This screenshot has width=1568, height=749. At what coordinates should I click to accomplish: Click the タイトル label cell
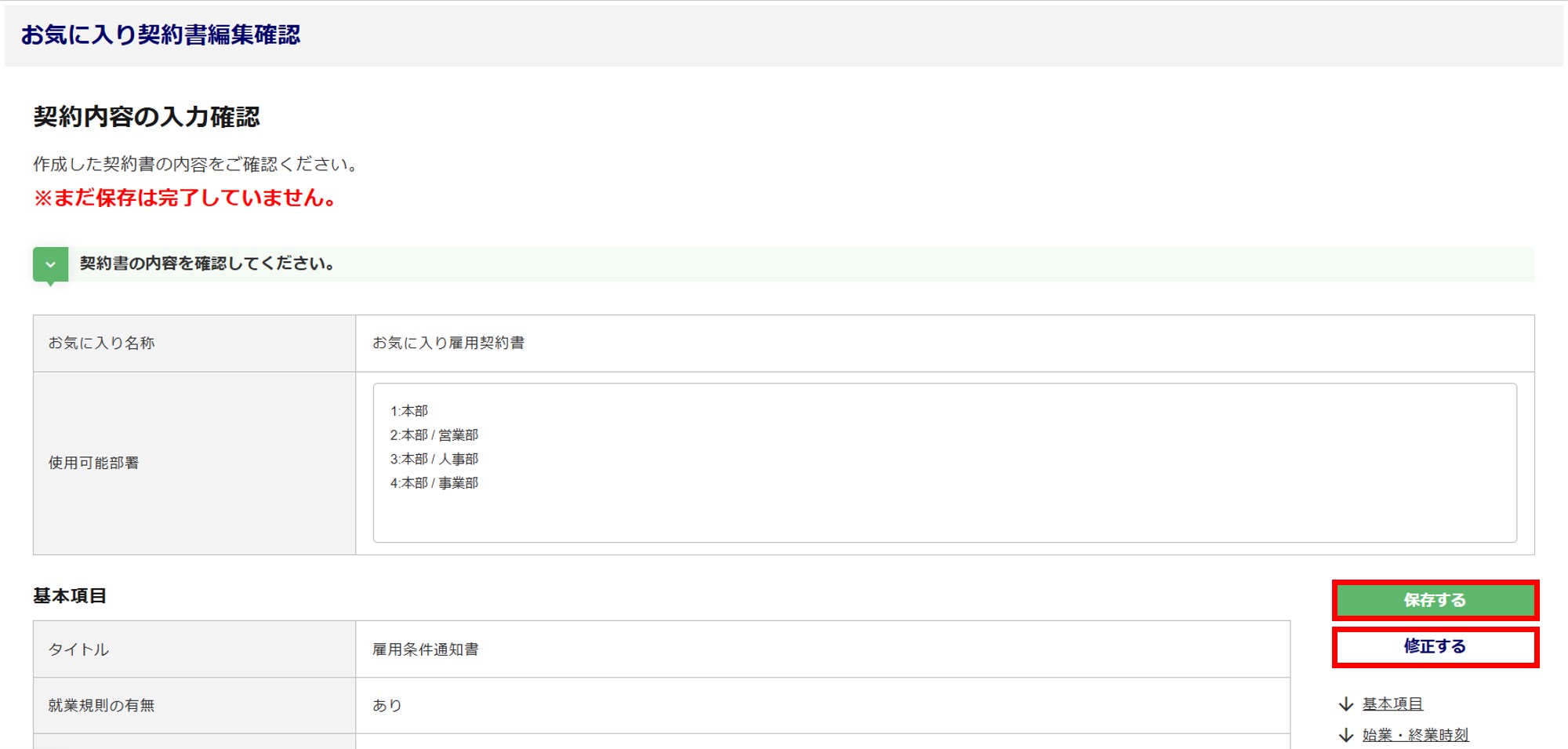click(78, 649)
